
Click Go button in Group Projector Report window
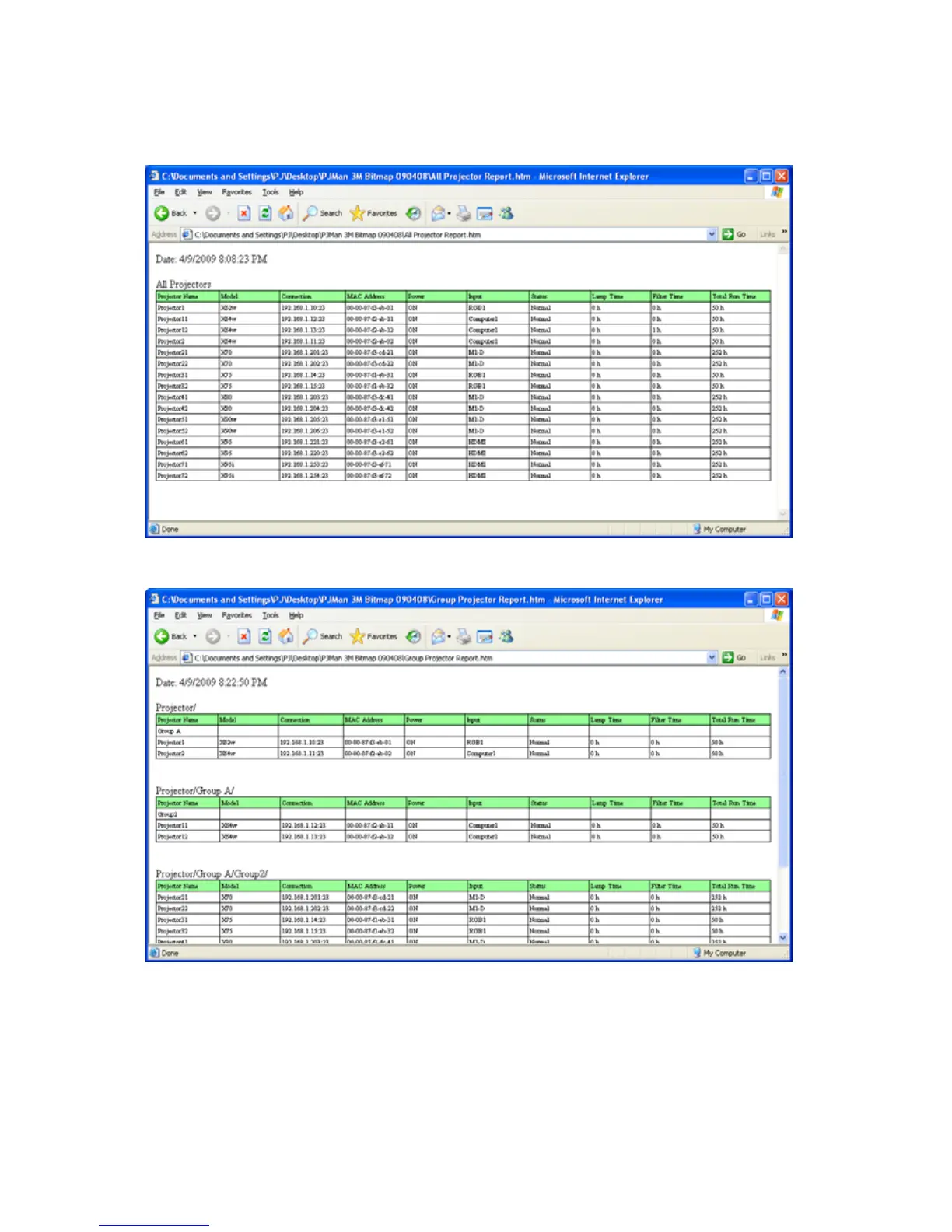(733, 657)
